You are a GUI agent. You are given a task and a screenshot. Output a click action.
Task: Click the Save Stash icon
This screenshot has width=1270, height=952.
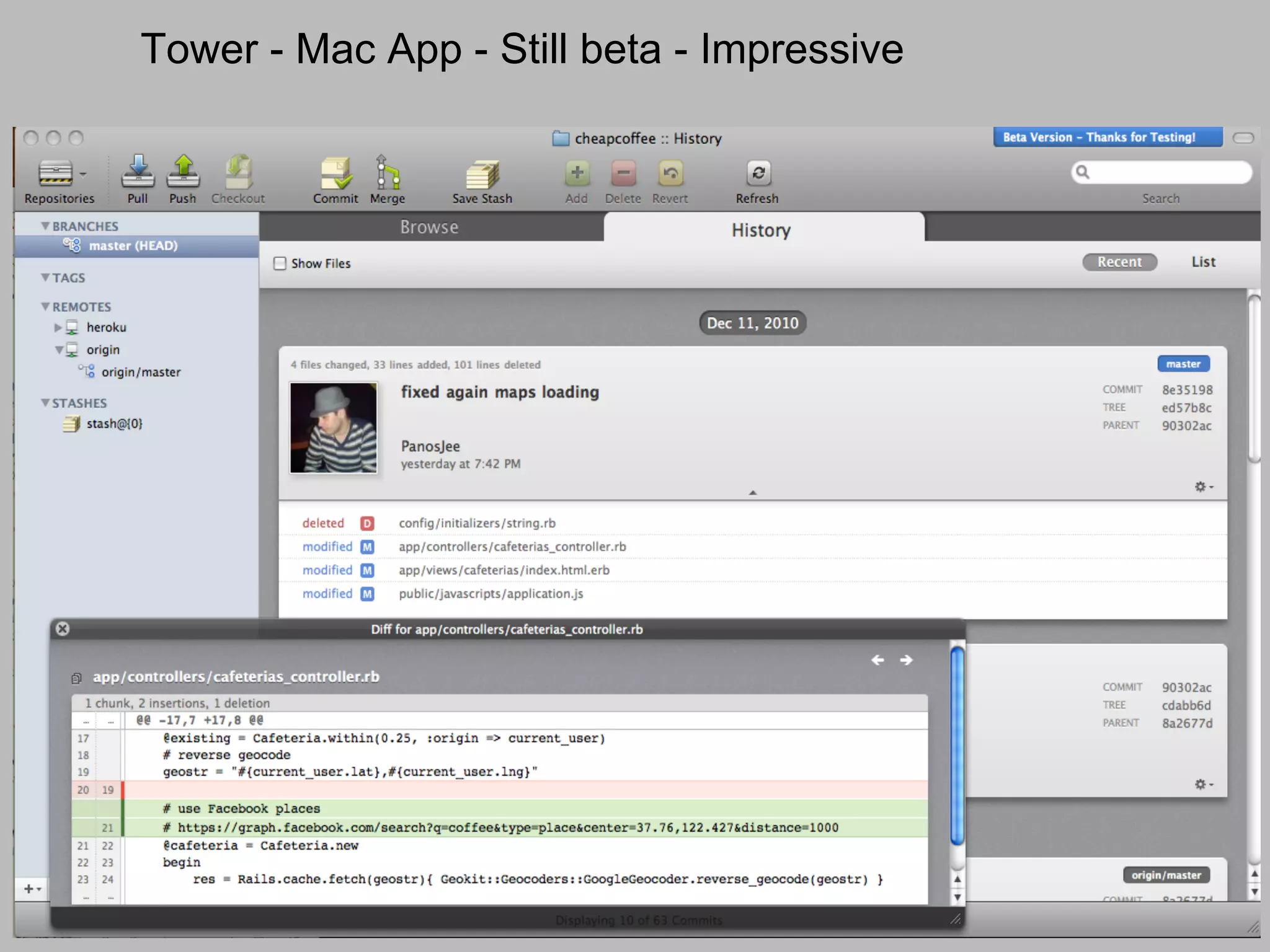pos(482,175)
